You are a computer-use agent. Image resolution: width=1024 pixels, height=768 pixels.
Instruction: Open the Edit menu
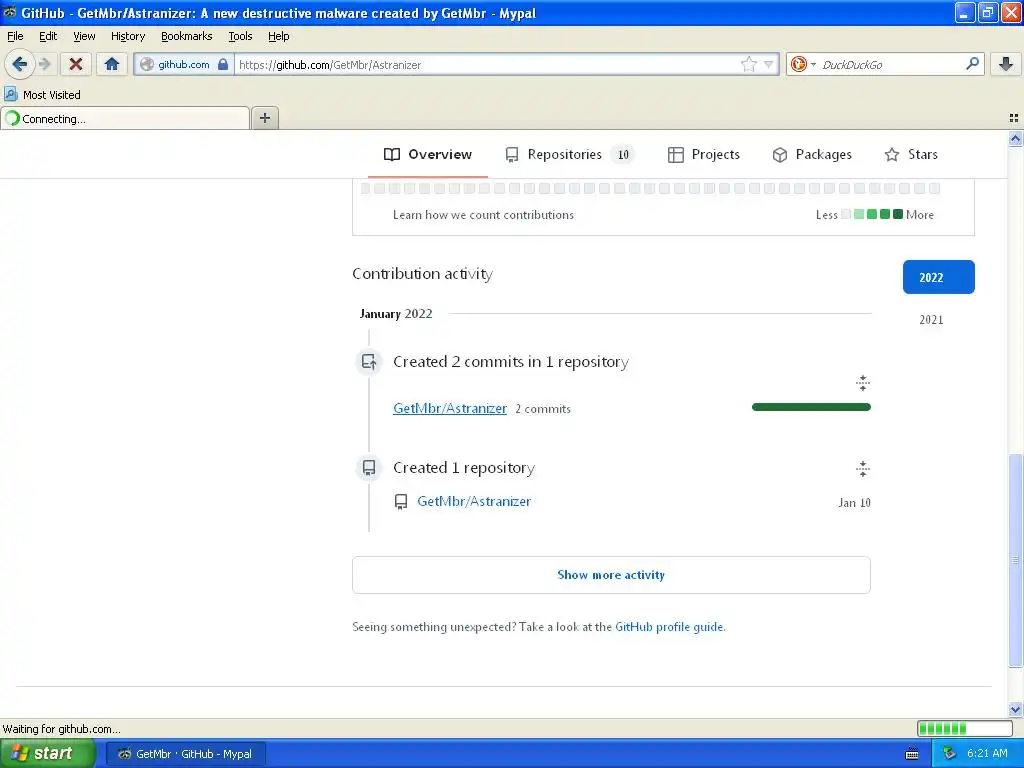pos(48,36)
